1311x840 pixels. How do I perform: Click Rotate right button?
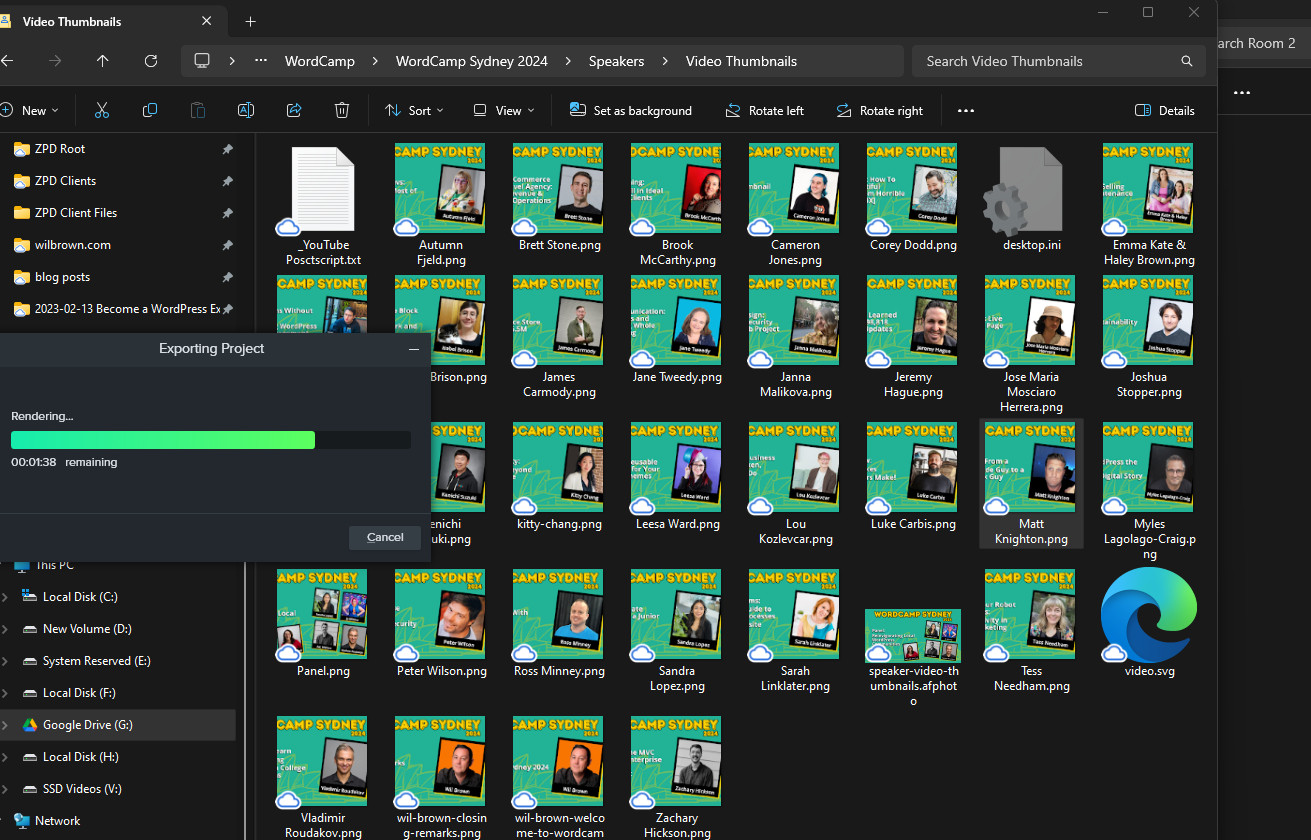point(879,111)
